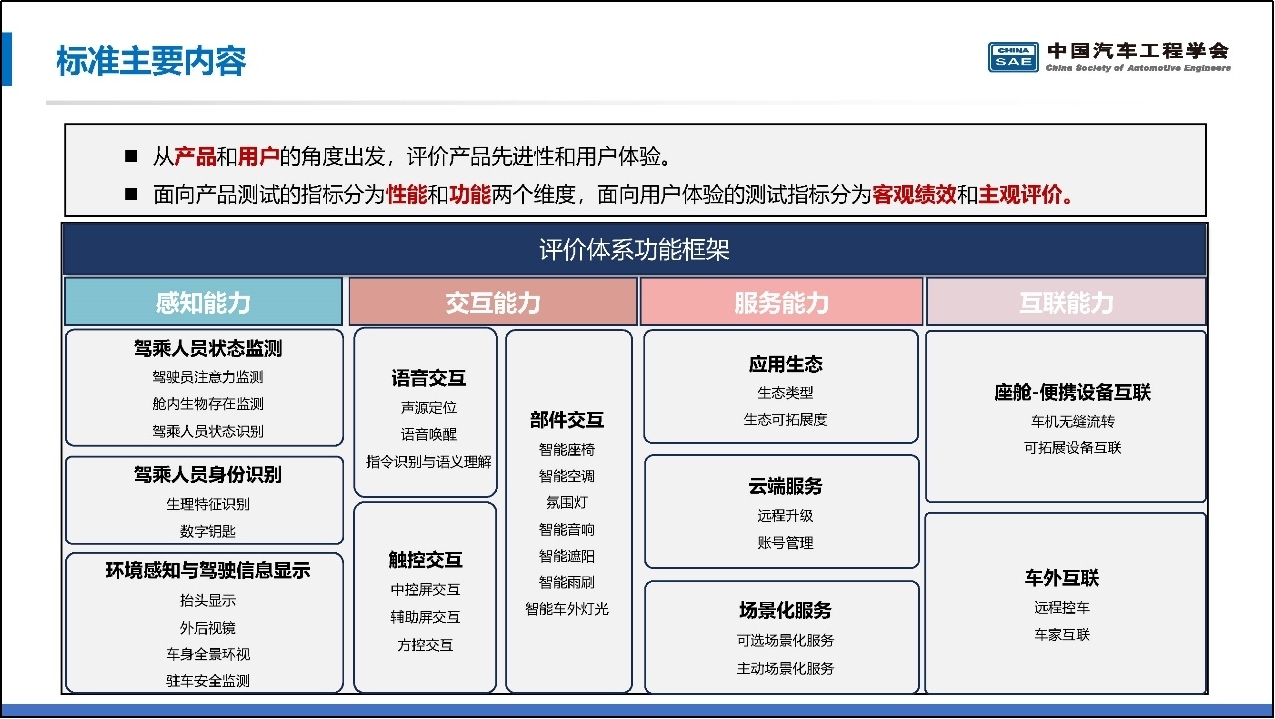Select the 评价体系功能框架 header bar
This screenshot has height=719, width=1275.
click(634, 250)
